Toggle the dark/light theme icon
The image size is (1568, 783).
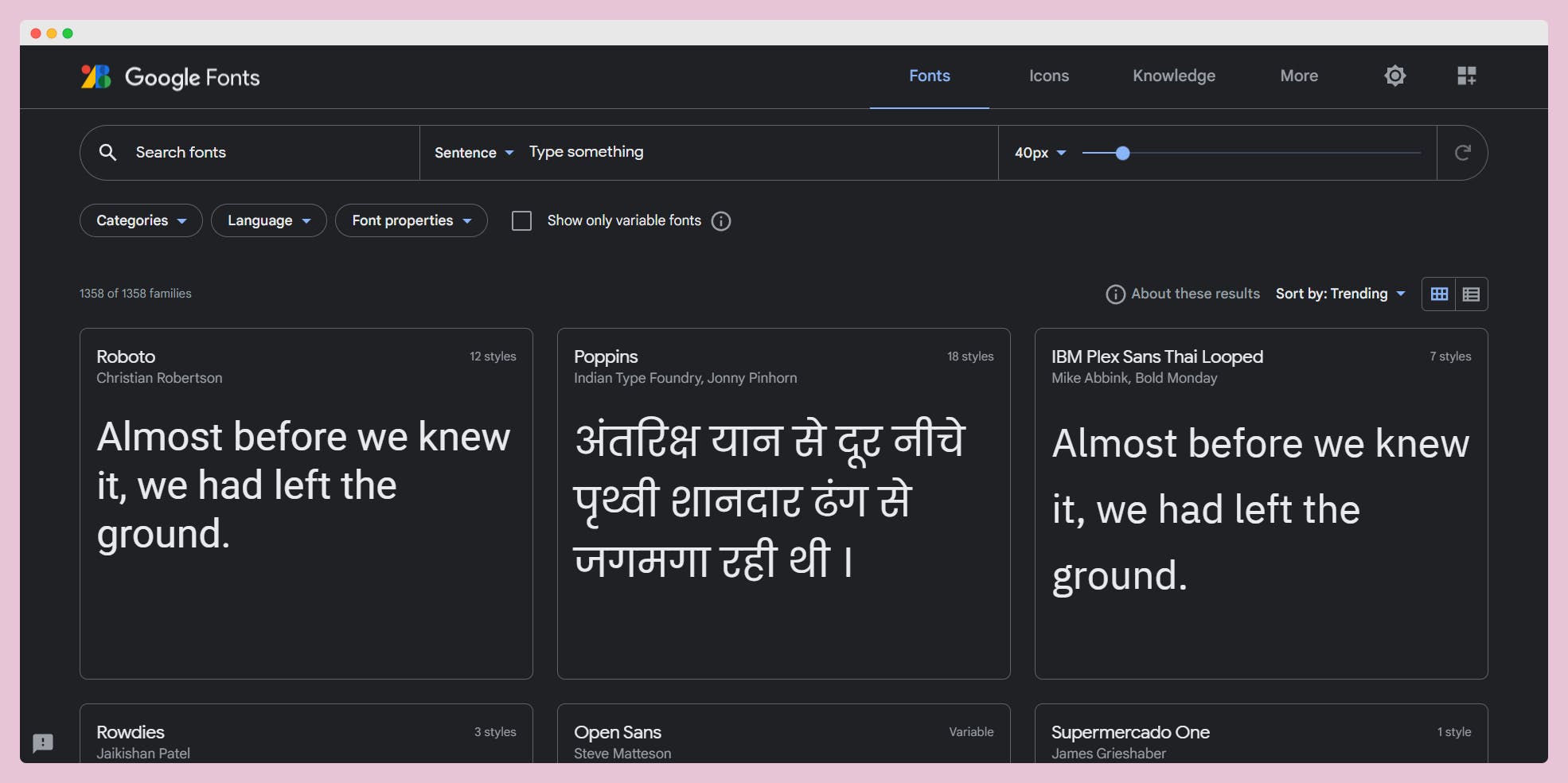(x=1394, y=76)
